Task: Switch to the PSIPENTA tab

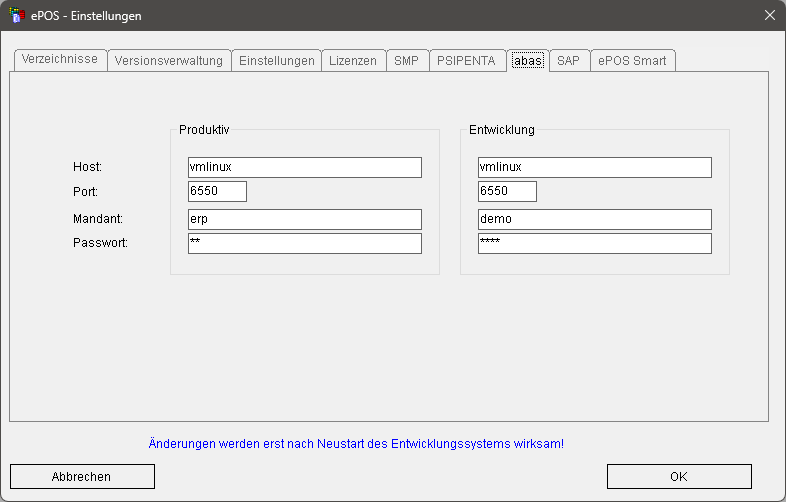Action: [467, 61]
